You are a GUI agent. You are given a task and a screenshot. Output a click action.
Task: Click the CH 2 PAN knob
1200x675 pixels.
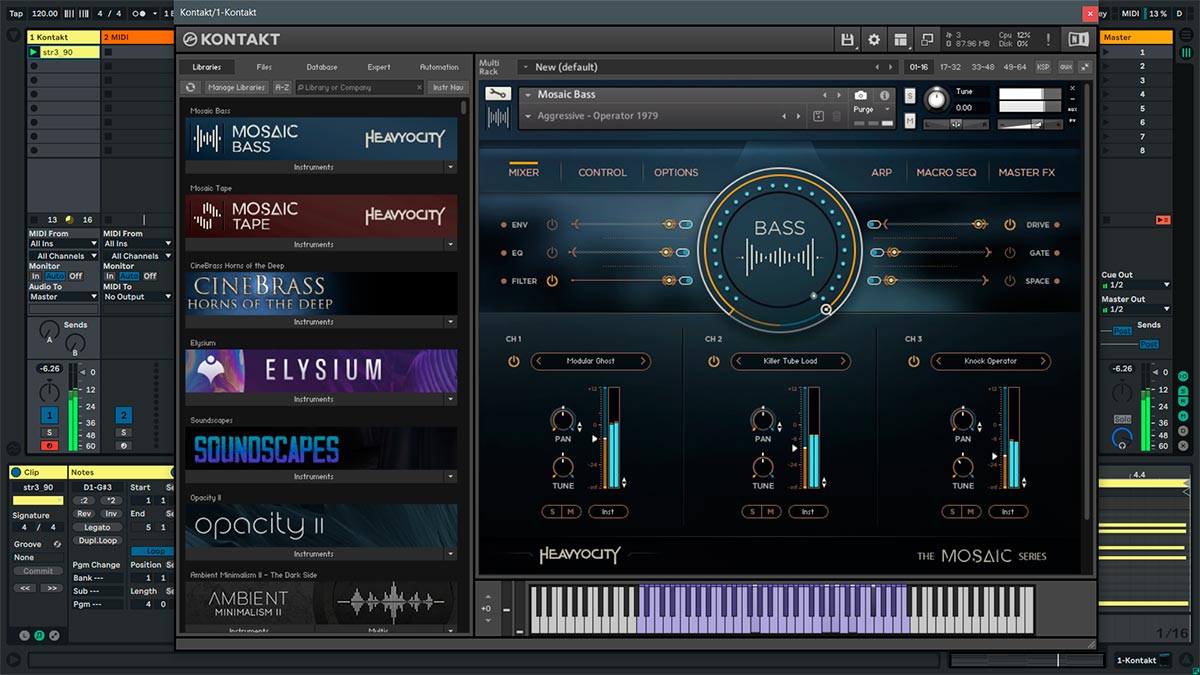pyautogui.click(x=763, y=420)
